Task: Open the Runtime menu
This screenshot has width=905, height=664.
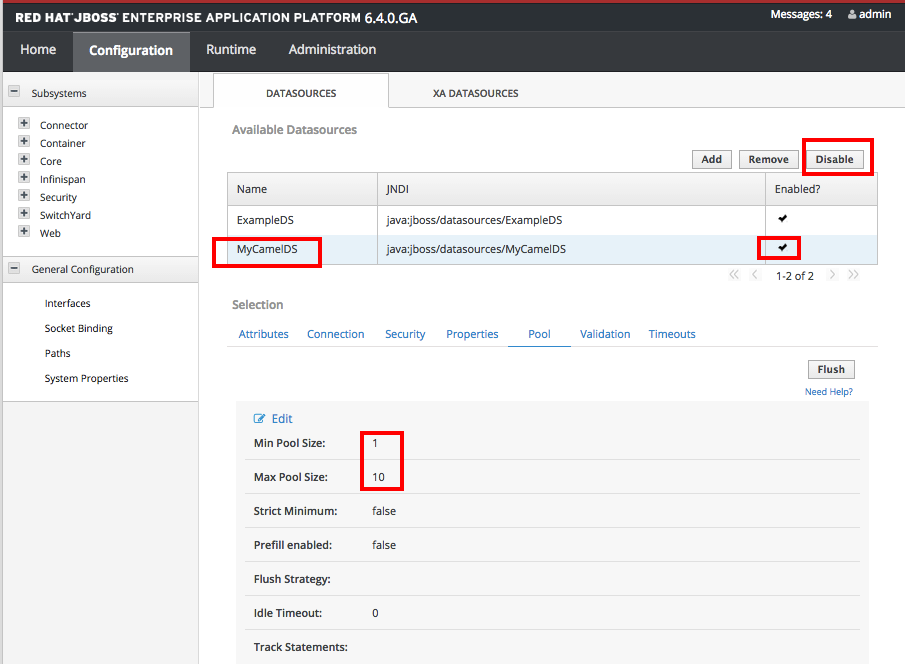Action: click(231, 50)
